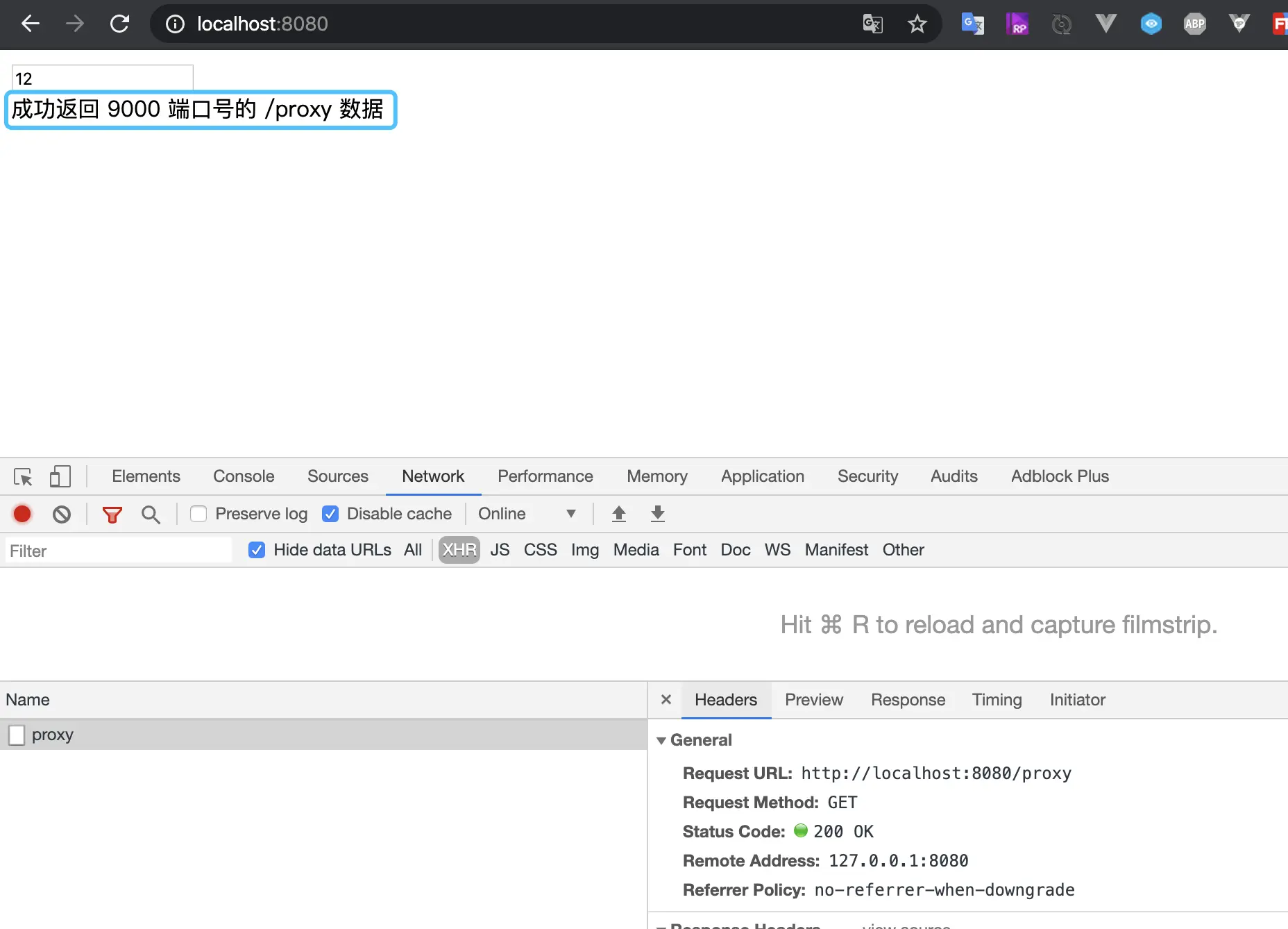1288x929 pixels.
Task: Import HAR file with upload arrow icon
Action: click(619, 514)
